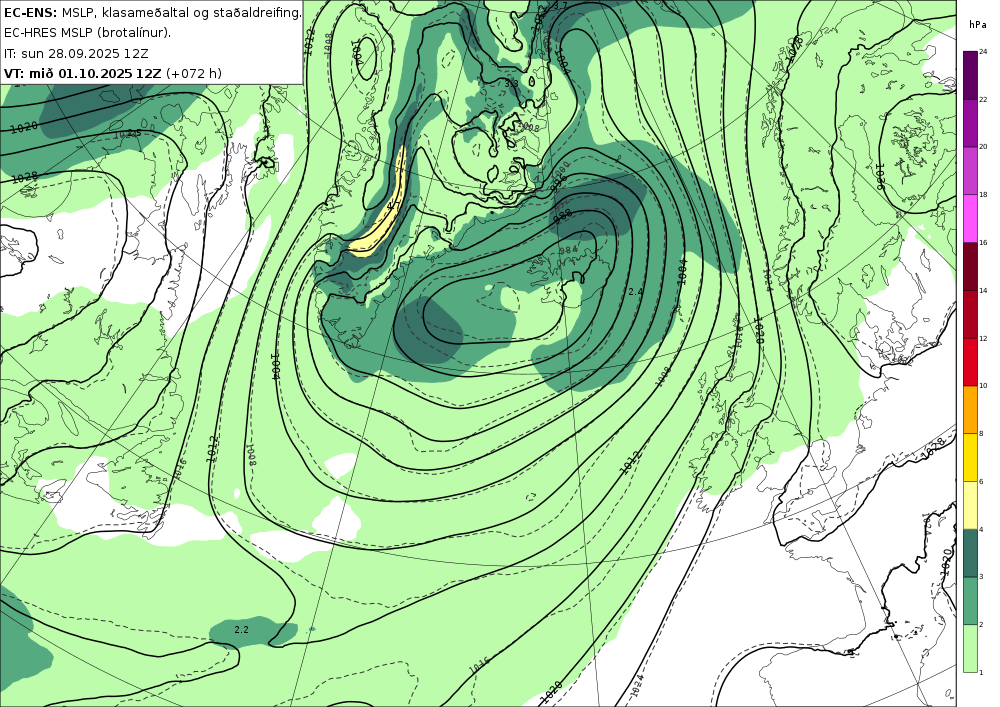Click the maroon 14–16 hPa legend swatch

970,266
